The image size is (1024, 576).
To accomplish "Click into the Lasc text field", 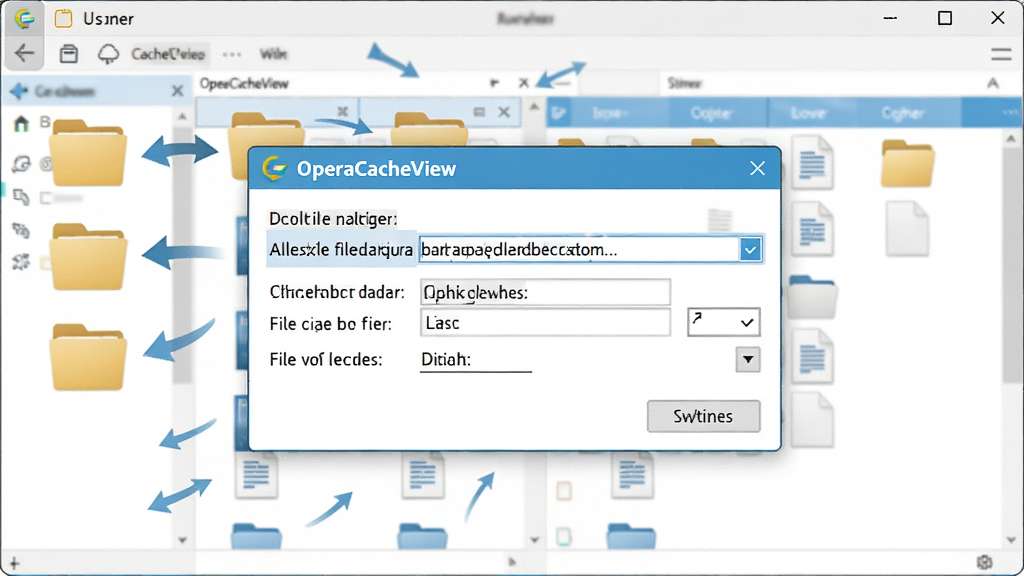I will tap(545, 323).
